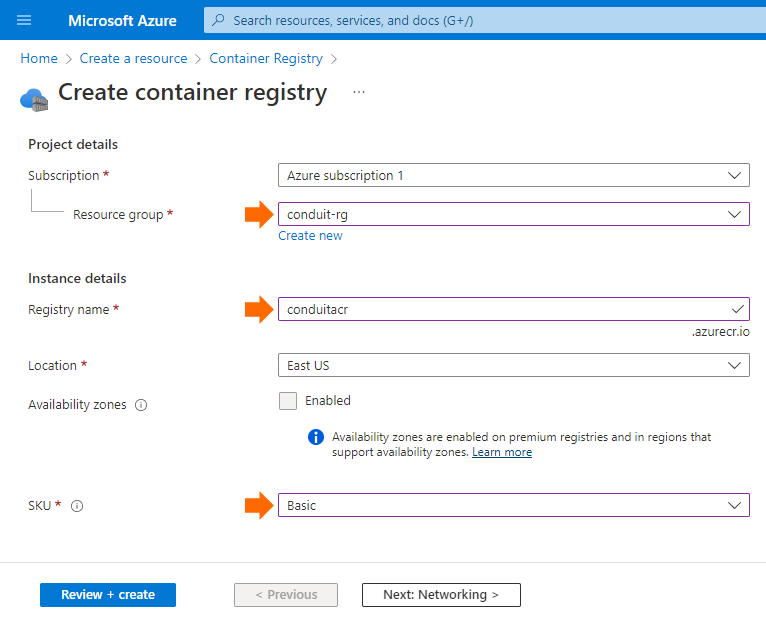The height and width of the screenshot is (620, 766).
Task: Expand the Subscription dropdown
Action: tap(513, 175)
